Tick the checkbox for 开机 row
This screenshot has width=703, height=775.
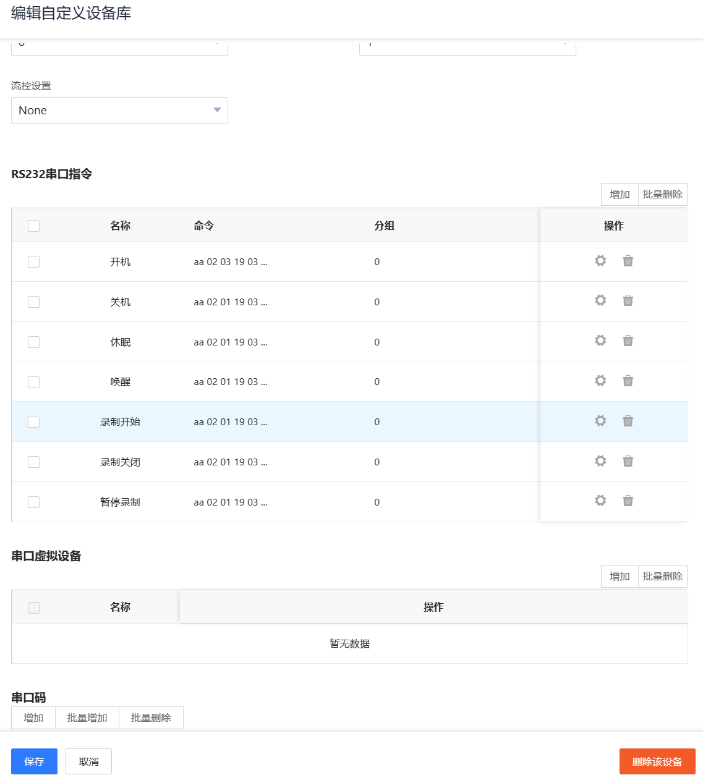click(x=34, y=262)
